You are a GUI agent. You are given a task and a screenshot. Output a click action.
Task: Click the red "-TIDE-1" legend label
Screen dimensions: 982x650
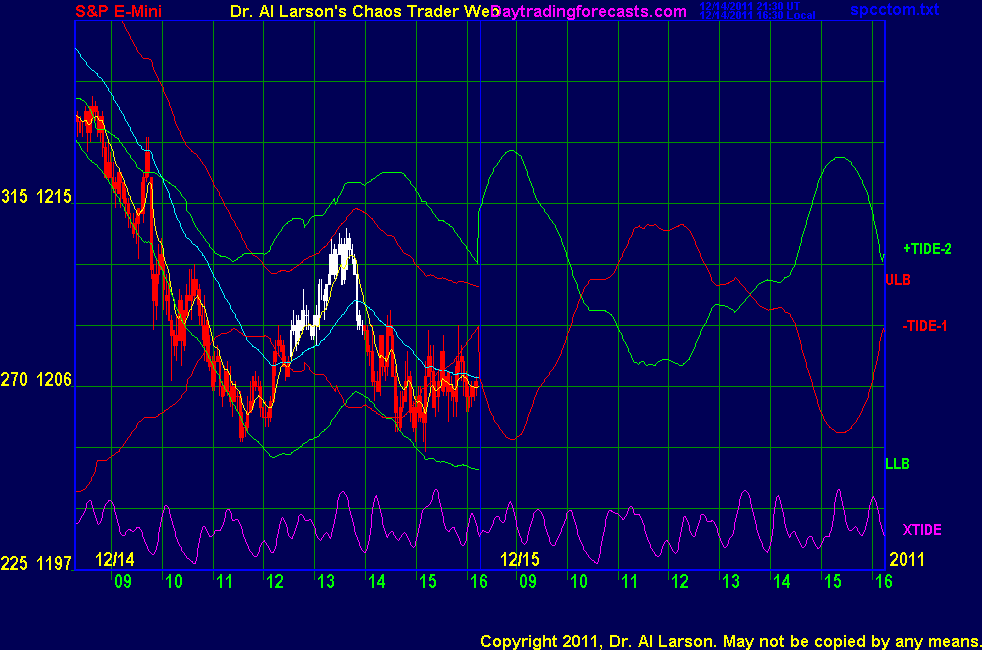[924, 326]
